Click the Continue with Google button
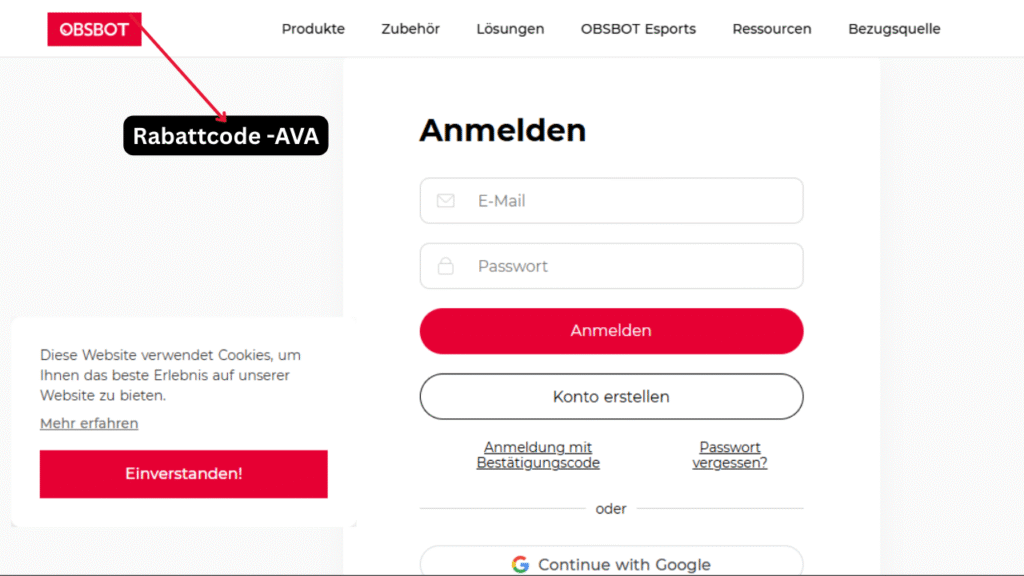The height and width of the screenshot is (576, 1024). click(611, 564)
